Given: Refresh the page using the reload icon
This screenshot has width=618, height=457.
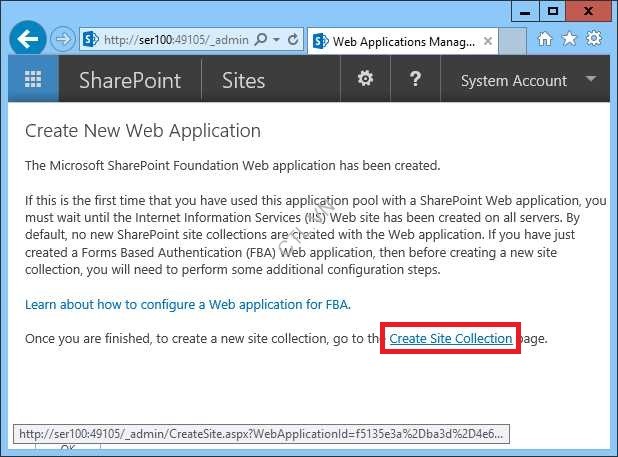Looking at the screenshot, I should (x=293, y=40).
